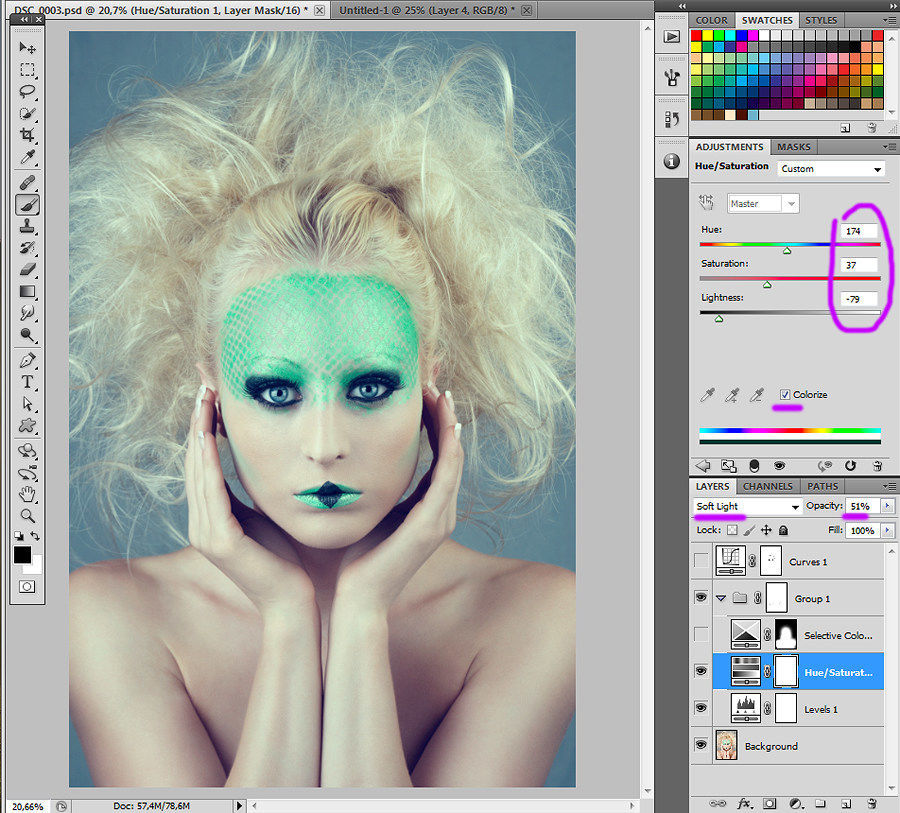
Task: Pick the Eyedropper tool in the toolbox
Action: (x=27, y=157)
